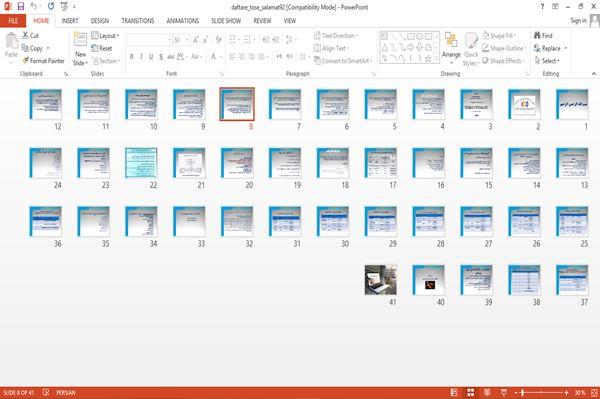
Task: Click the Undo arrow icon
Action: [34, 6]
